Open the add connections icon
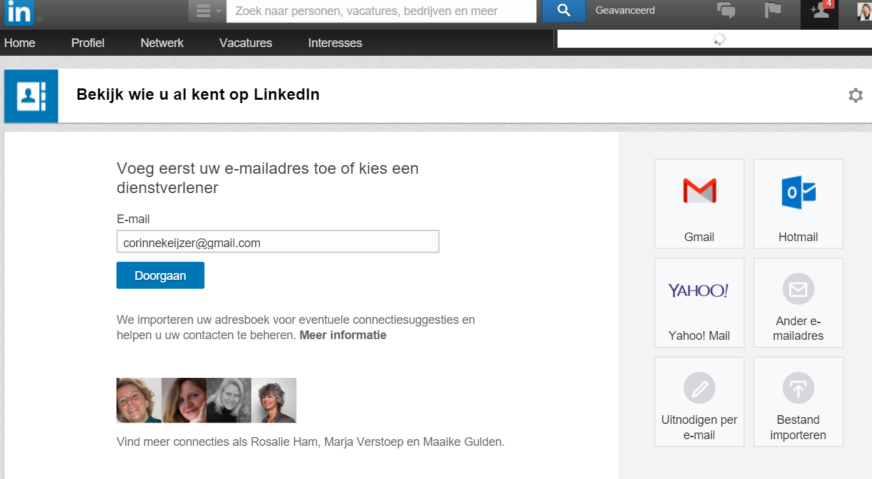 pyautogui.click(x=820, y=11)
